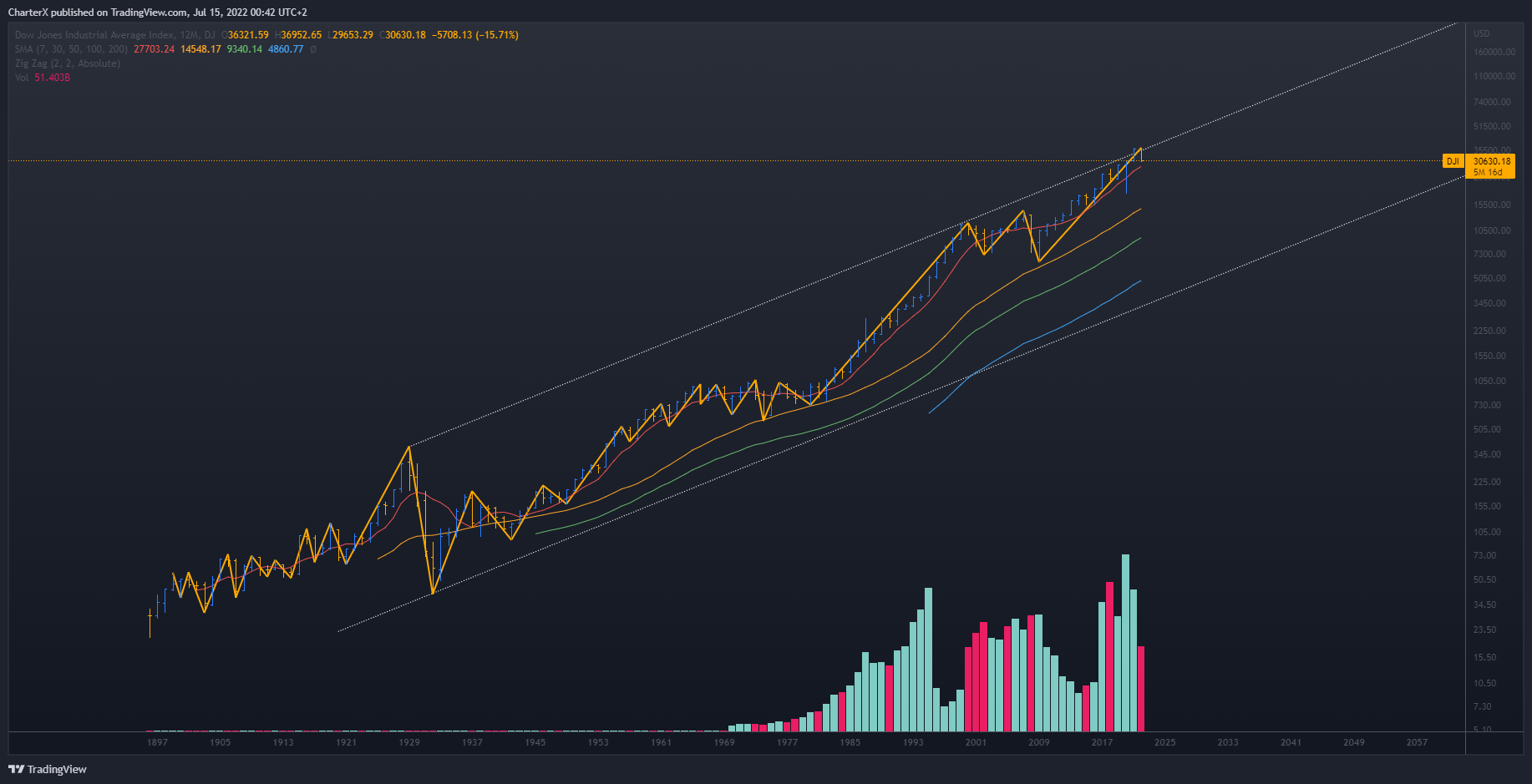This screenshot has width=1532, height=784.
Task: Click the 2017 year on time axis
Action: (1102, 742)
